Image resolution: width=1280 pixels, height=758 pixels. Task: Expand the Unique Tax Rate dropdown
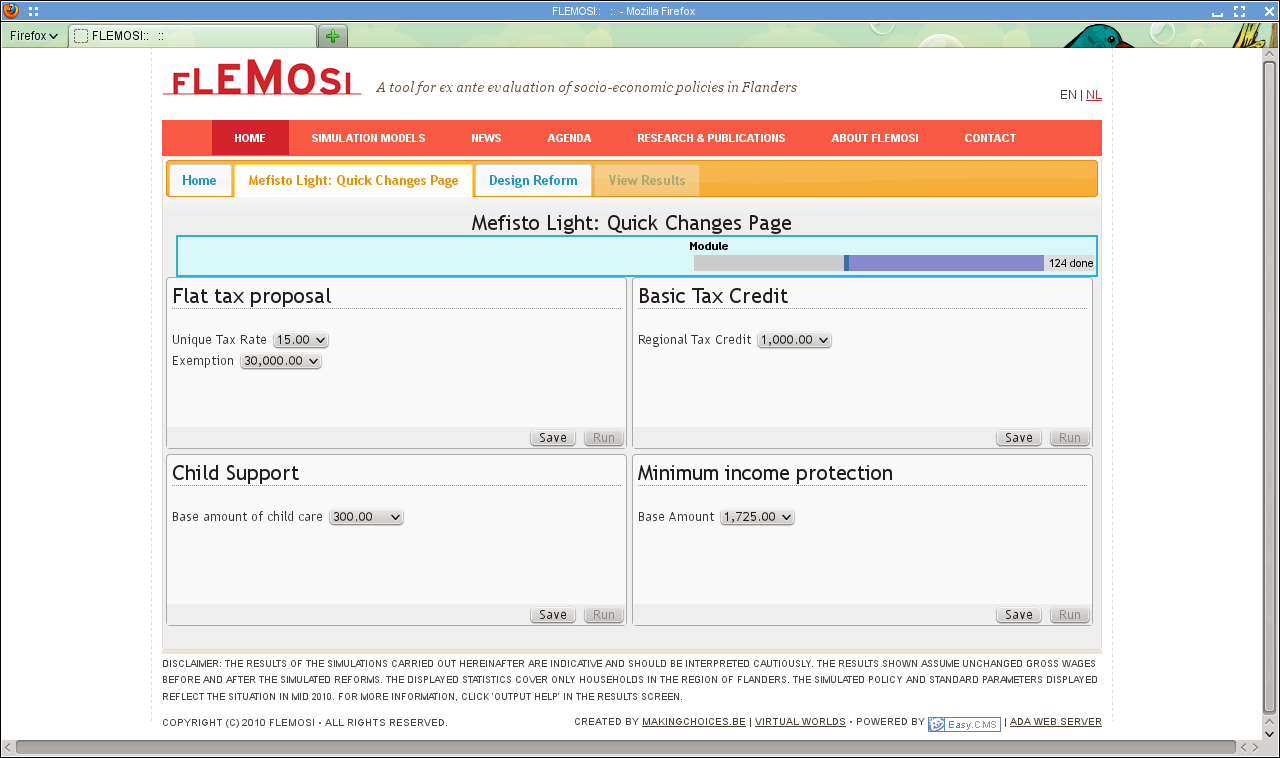300,340
